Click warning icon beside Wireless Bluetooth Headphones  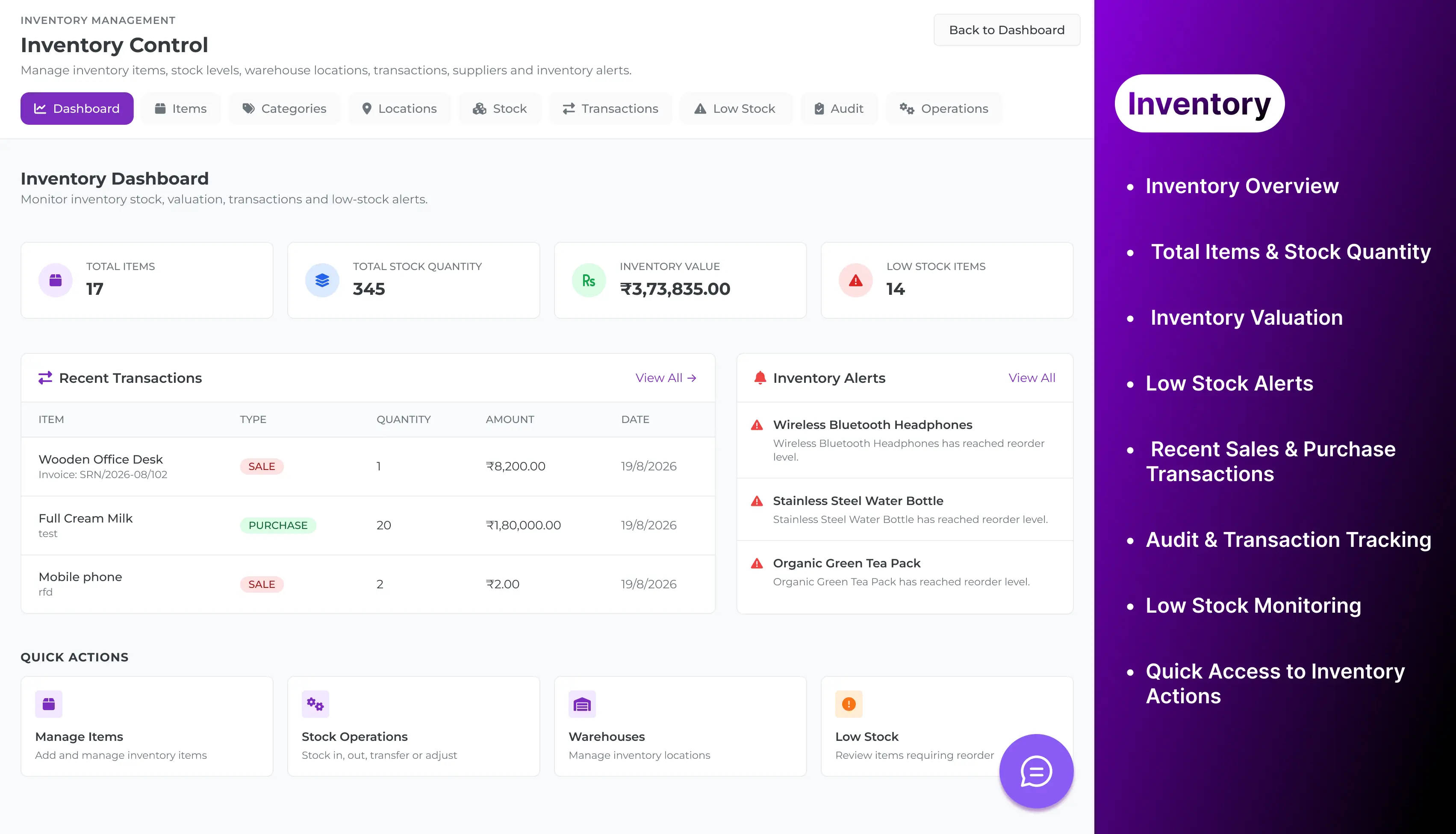coord(757,425)
